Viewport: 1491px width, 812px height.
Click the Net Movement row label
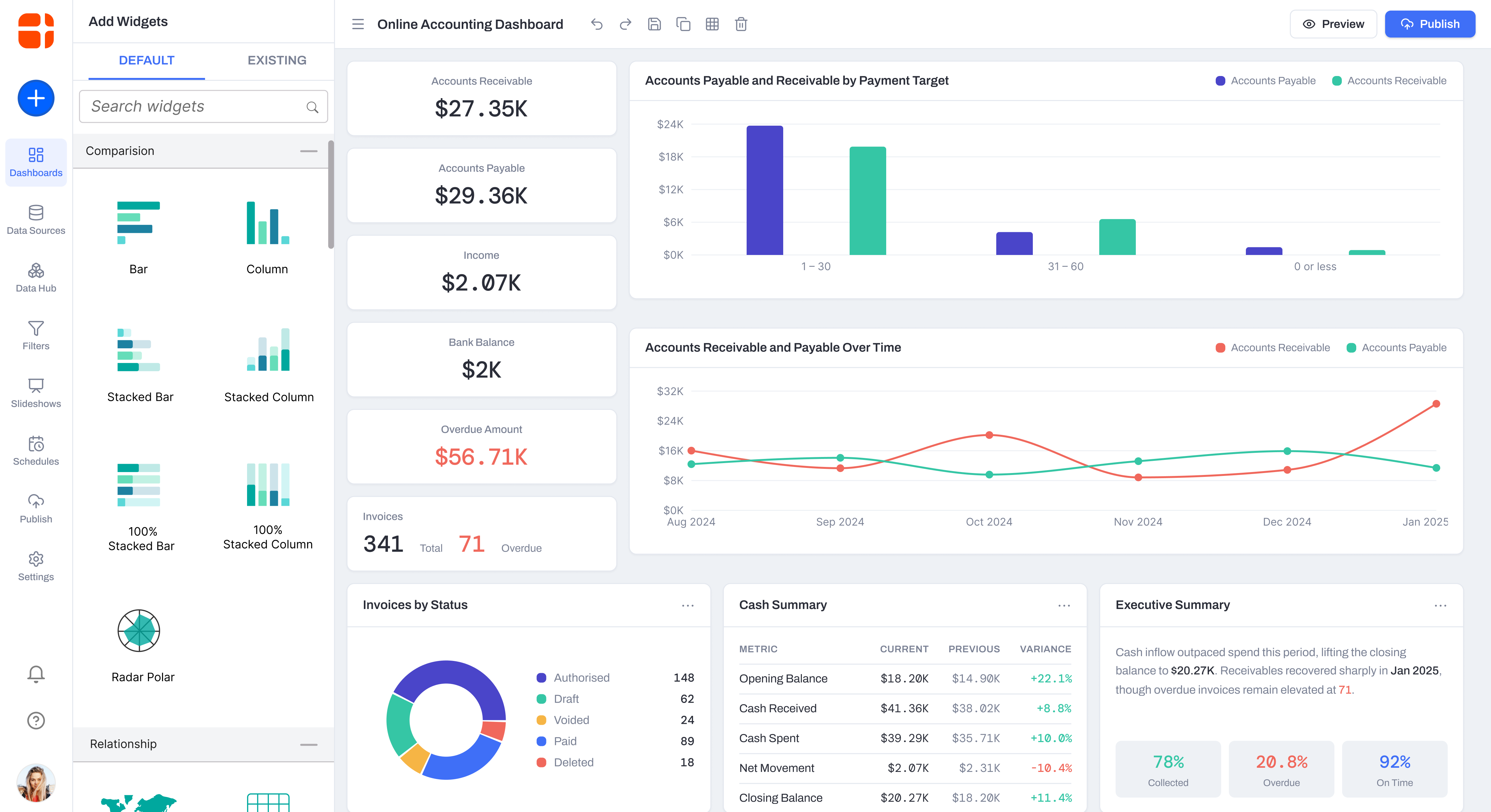click(777, 768)
